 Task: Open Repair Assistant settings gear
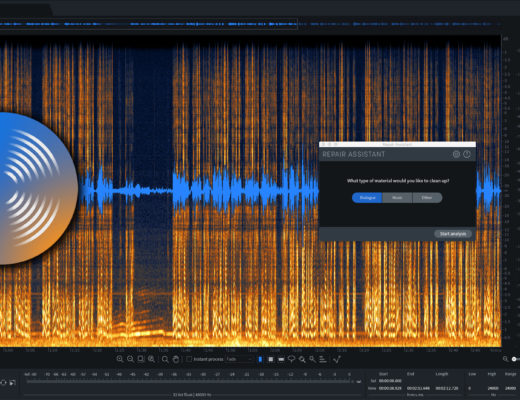[456, 154]
